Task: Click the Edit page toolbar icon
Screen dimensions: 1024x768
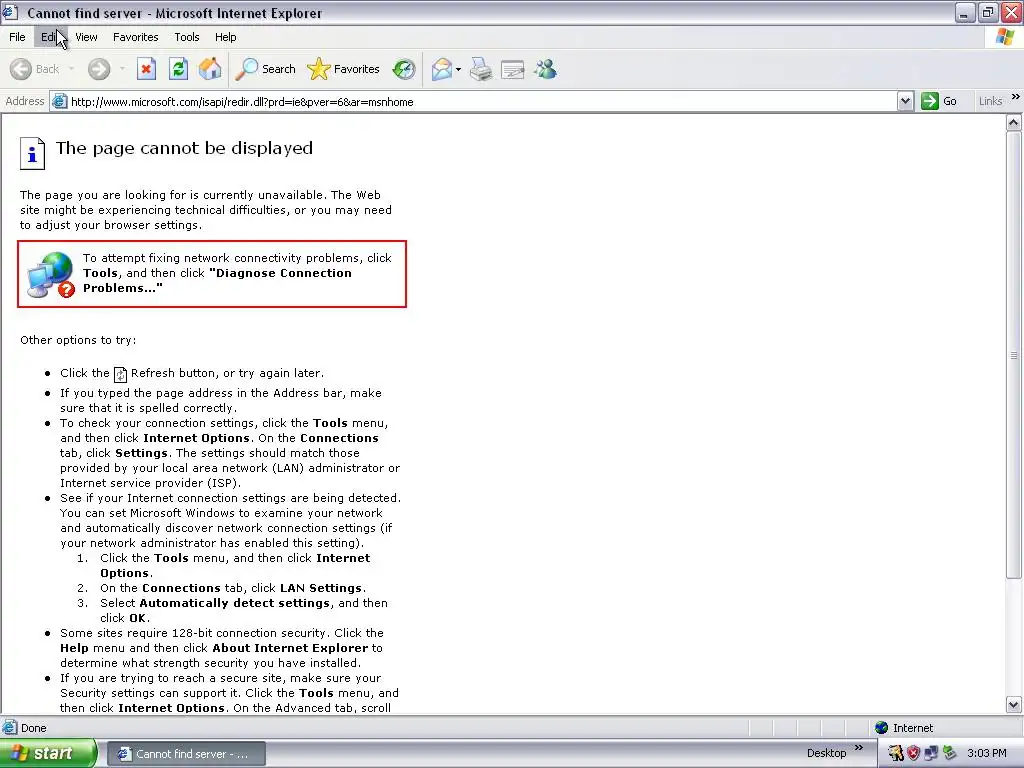Action: point(513,69)
